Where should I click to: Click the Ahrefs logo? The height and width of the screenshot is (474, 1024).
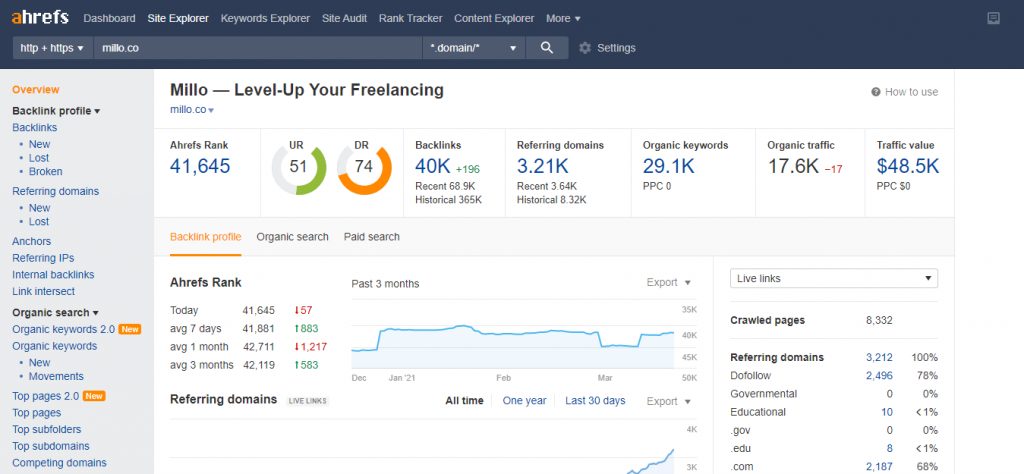40,18
